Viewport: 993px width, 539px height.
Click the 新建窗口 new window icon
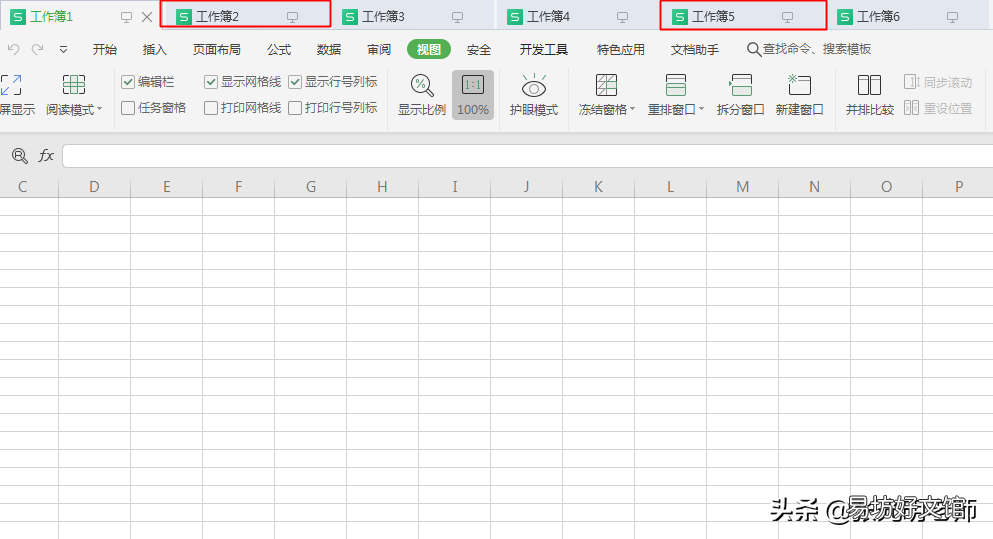pos(799,85)
